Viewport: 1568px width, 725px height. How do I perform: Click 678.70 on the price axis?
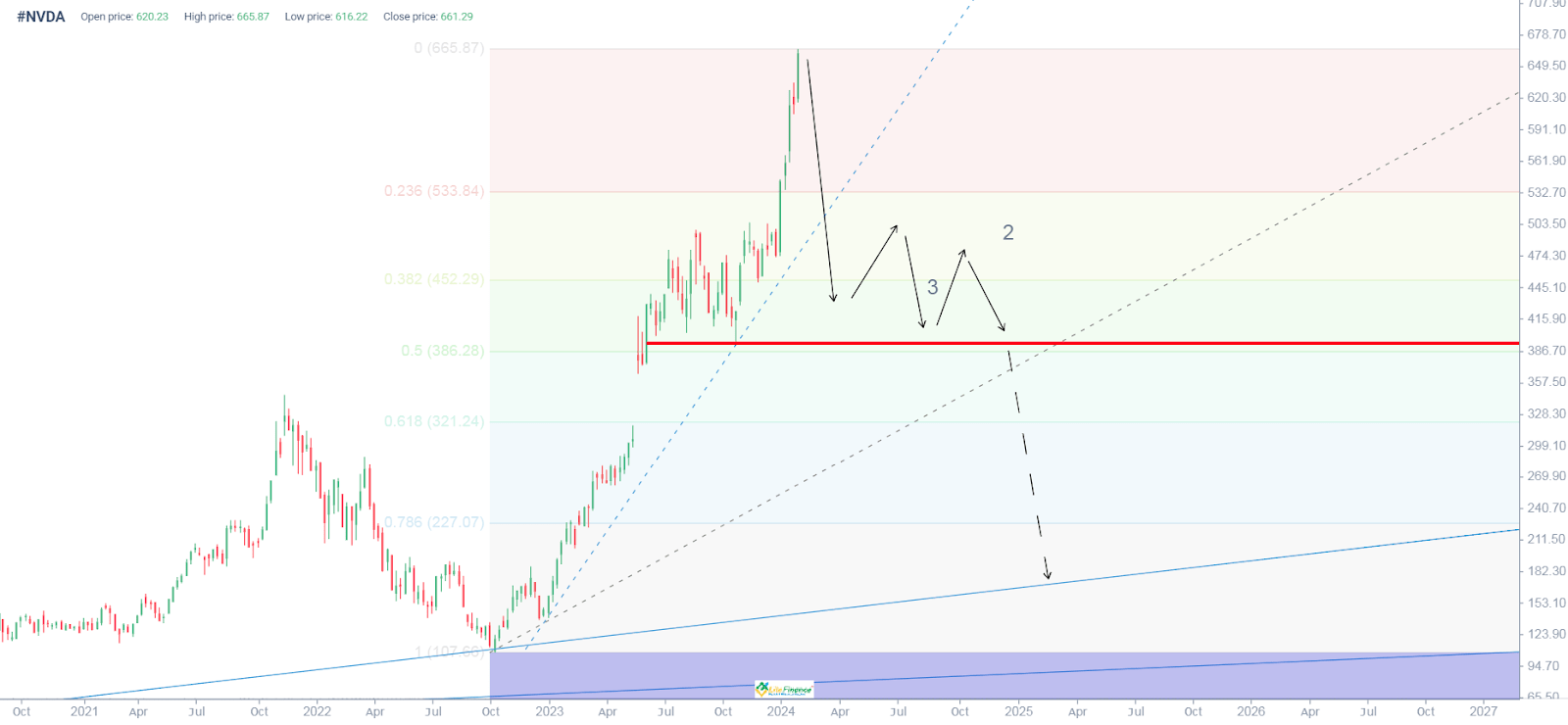click(1546, 34)
